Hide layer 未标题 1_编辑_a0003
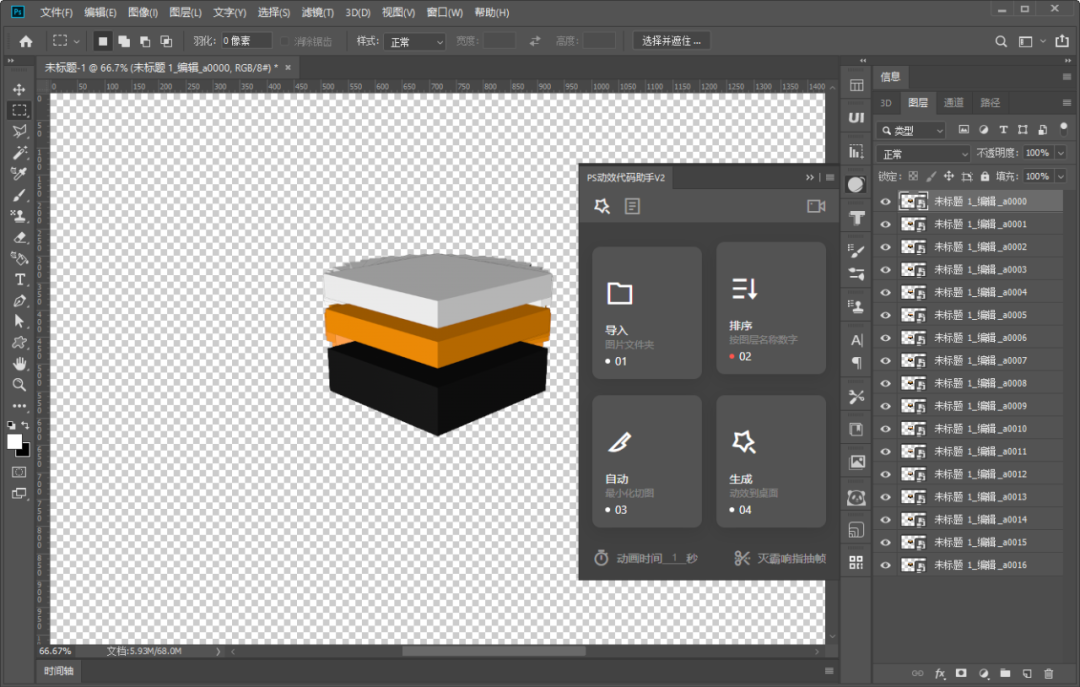Viewport: 1080px width, 687px height. (x=885, y=270)
